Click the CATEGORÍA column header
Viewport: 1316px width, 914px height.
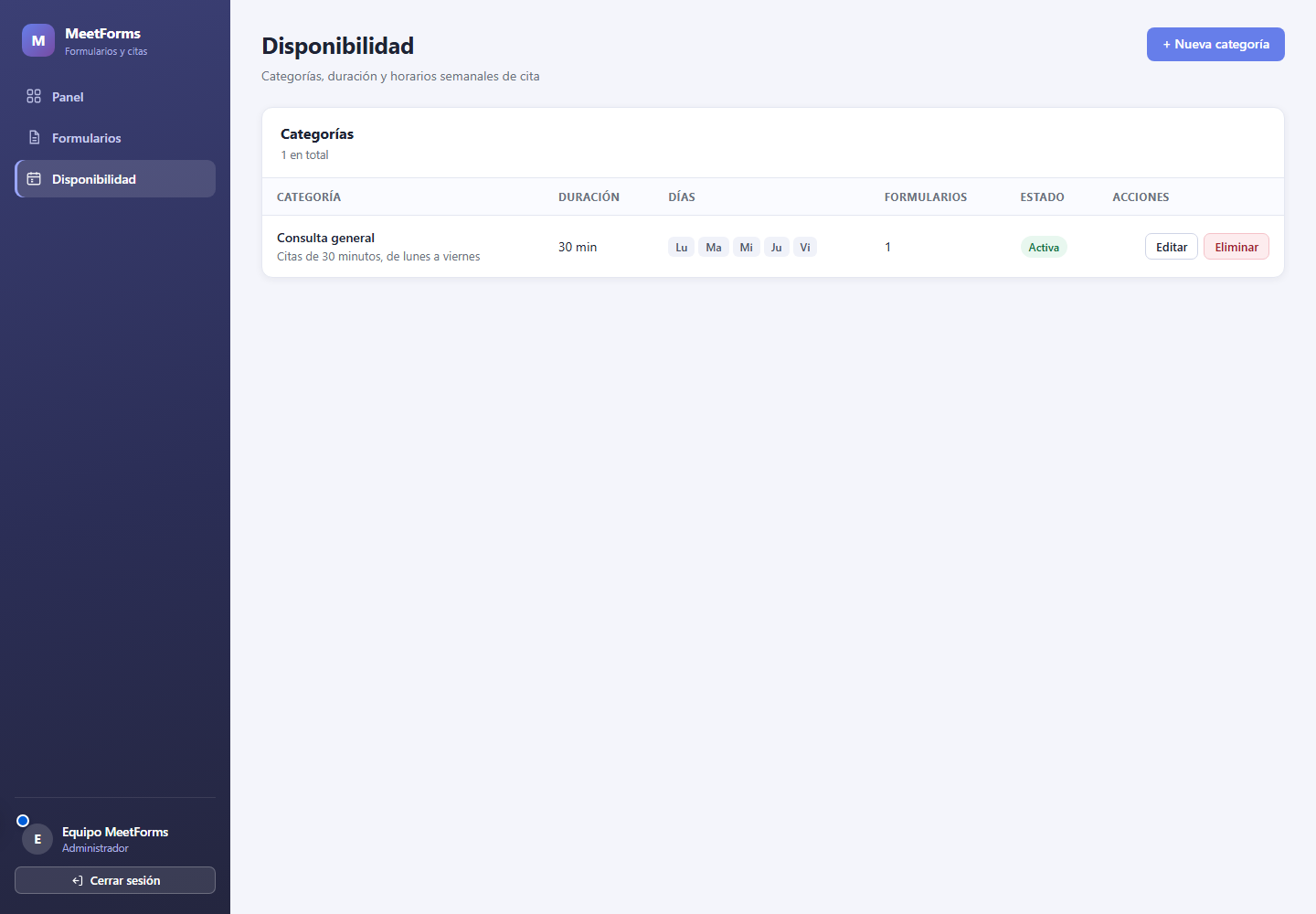pos(309,197)
